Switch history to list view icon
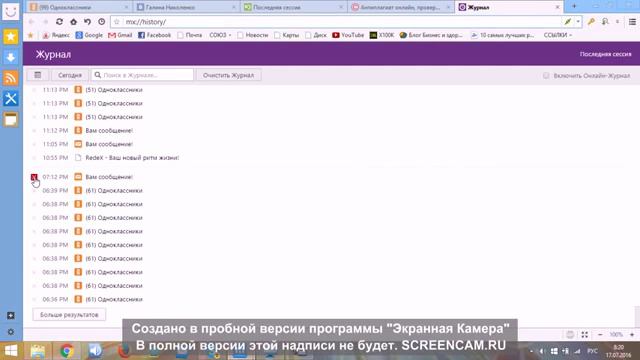This screenshot has width=640, height=360. [38, 75]
